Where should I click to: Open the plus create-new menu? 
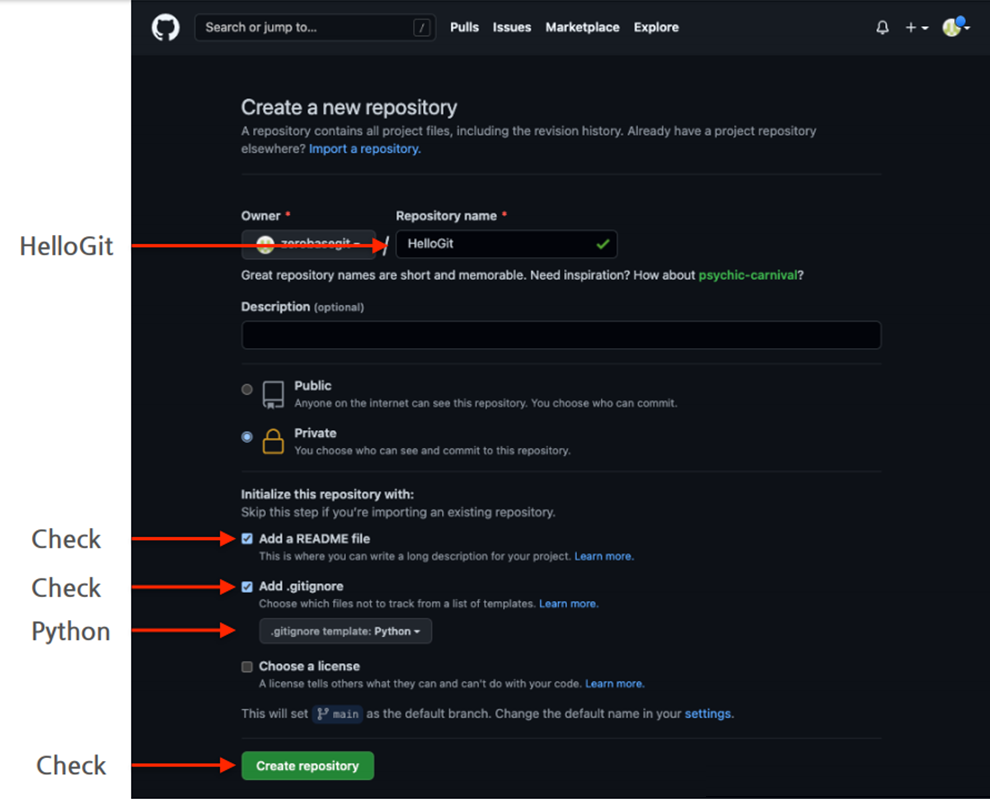[916, 28]
